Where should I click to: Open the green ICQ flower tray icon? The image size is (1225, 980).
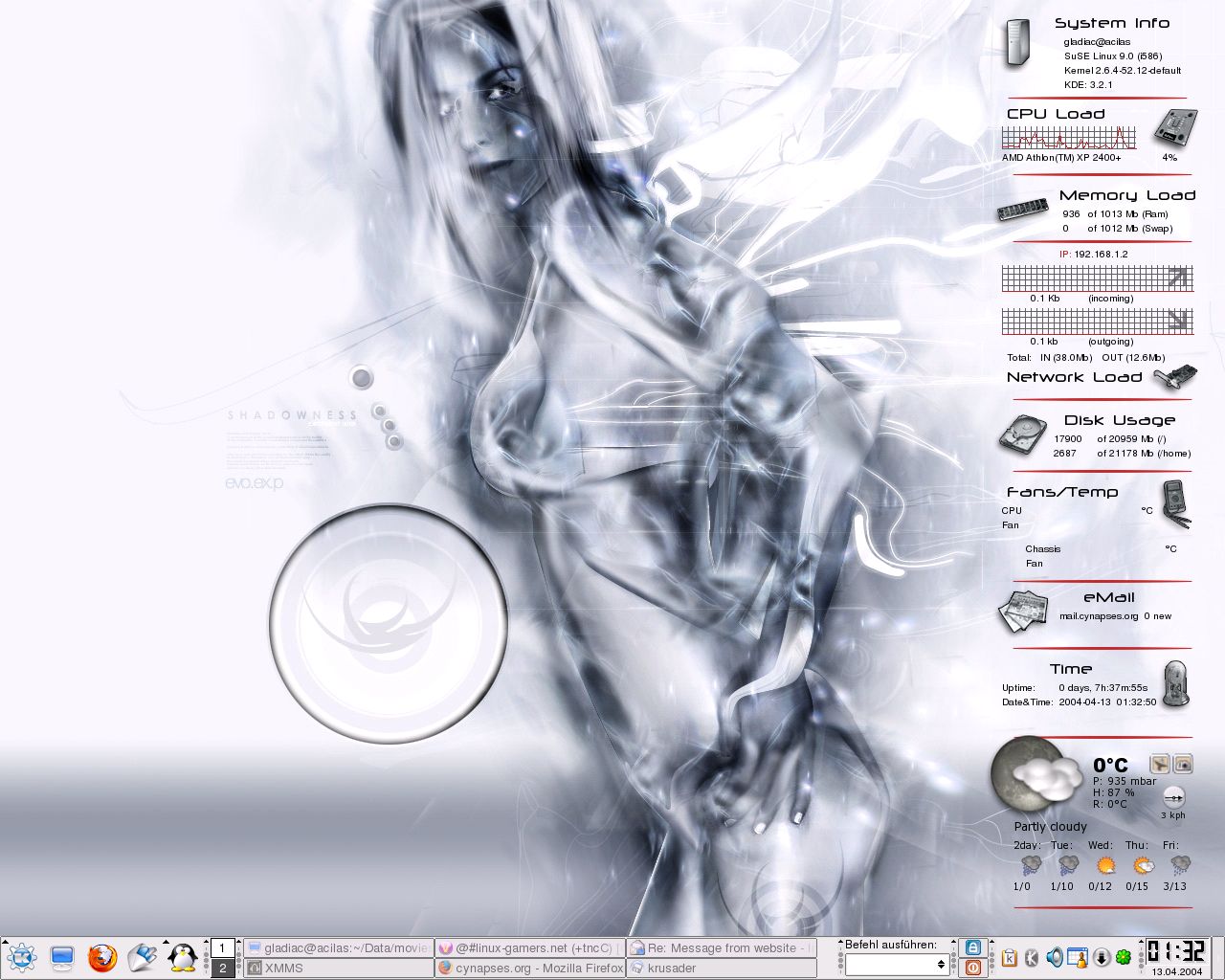point(1125,957)
